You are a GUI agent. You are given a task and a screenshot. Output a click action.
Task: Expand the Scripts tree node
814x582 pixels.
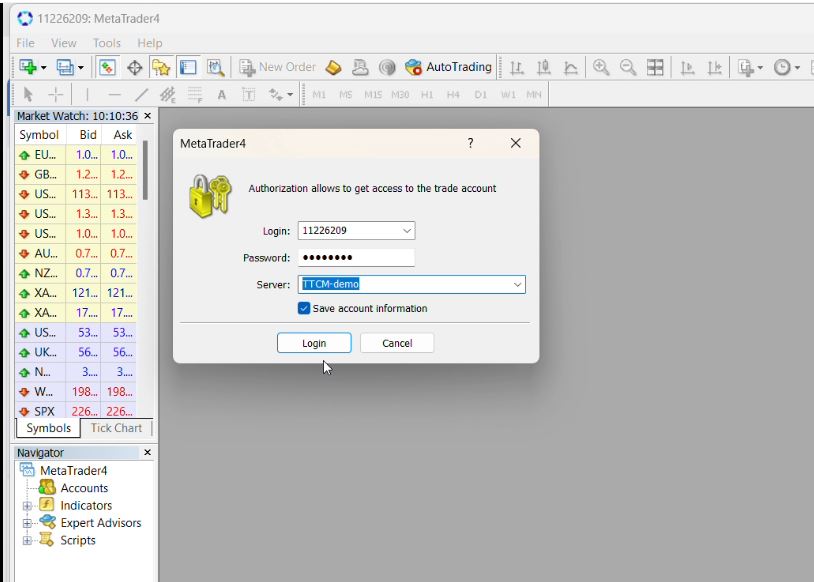tap(28, 540)
